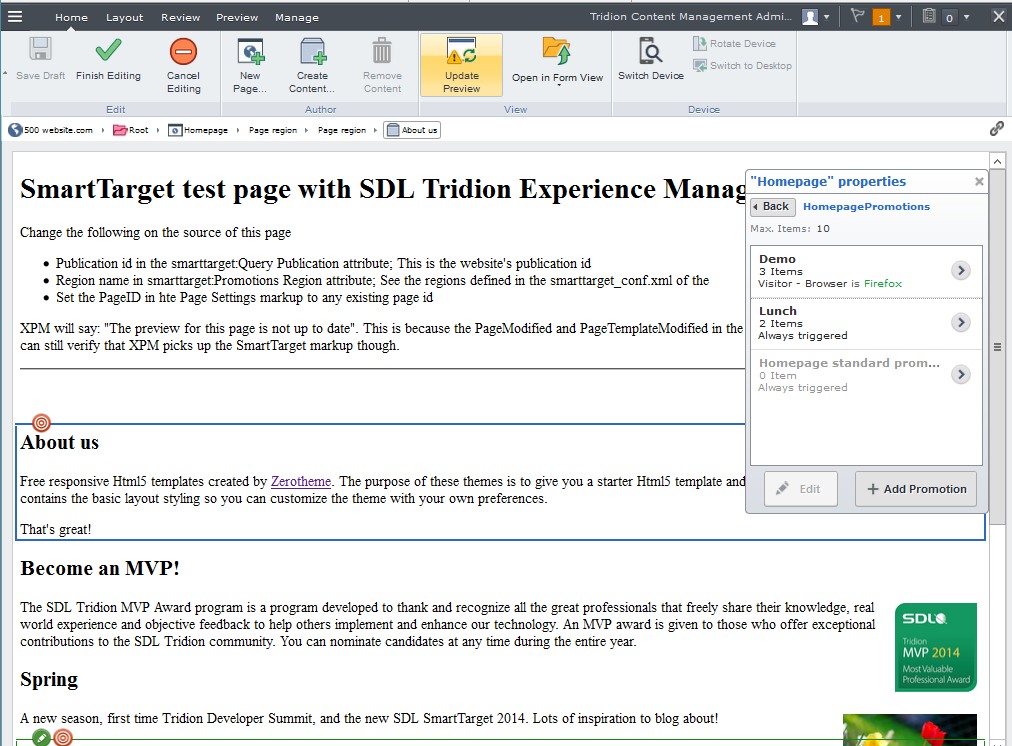Select Homepage breadcrumb item

click(x=198, y=130)
